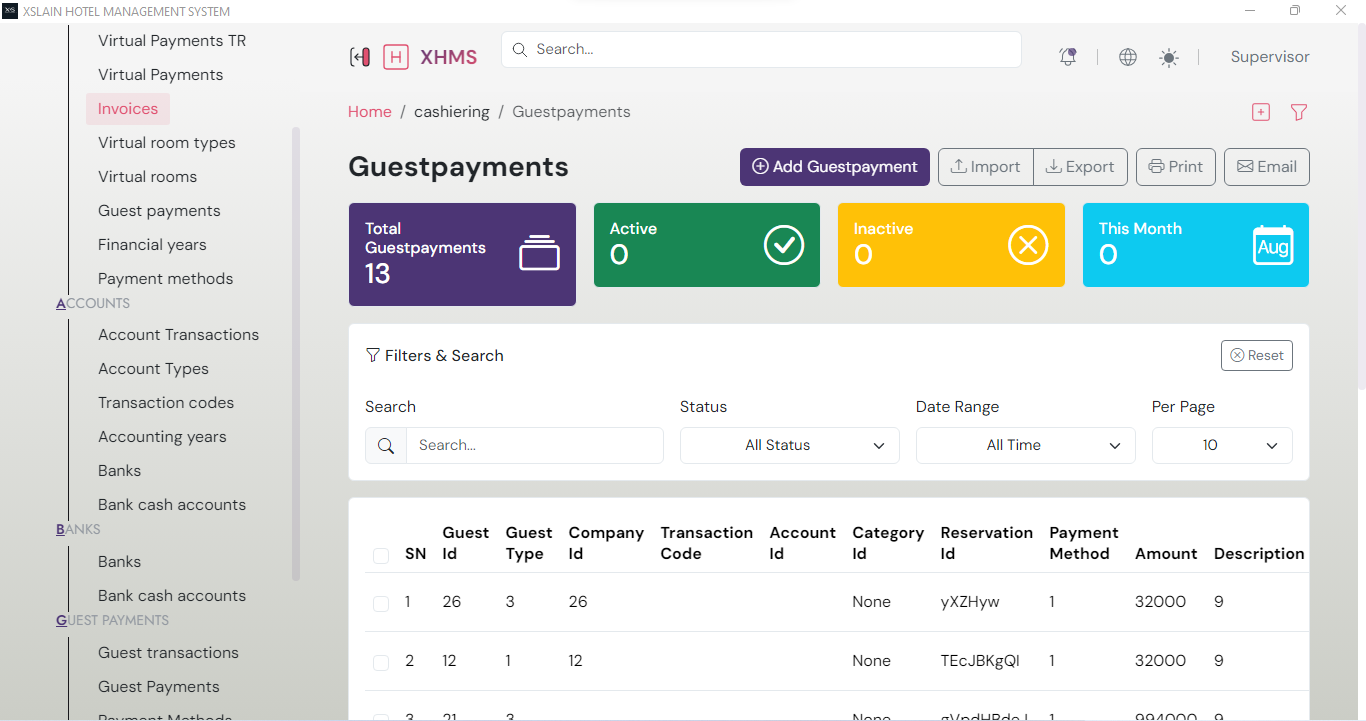Click the red filter funnel icon
1366x721 pixels.
[x=1299, y=112]
